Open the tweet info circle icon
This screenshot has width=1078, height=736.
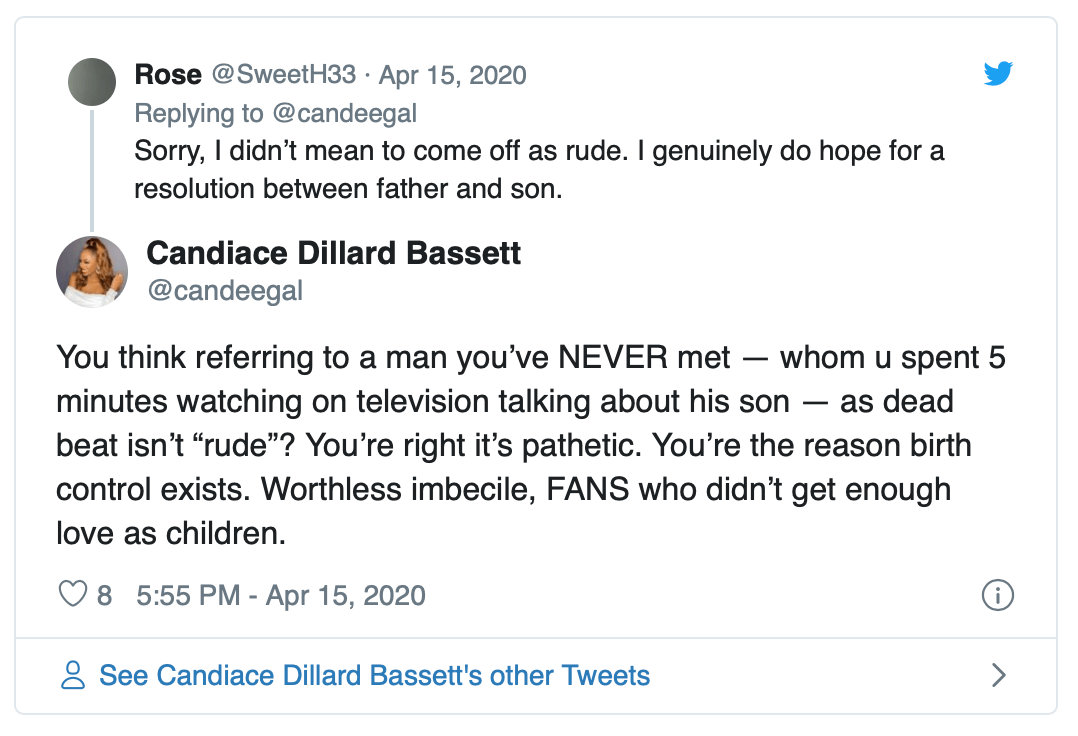pos(998,595)
